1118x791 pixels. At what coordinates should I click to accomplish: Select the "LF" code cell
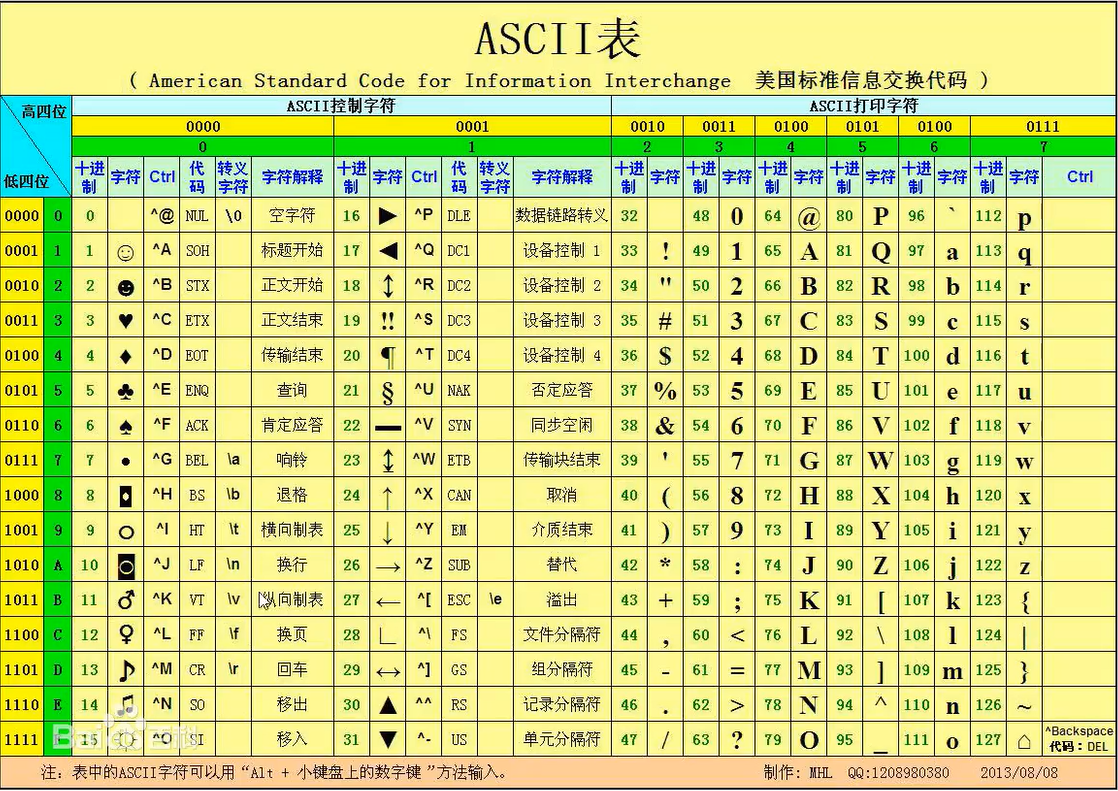coord(197,565)
